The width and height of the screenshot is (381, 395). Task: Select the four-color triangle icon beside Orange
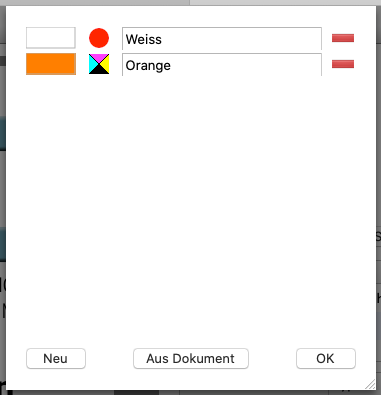pyautogui.click(x=99, y=64)
